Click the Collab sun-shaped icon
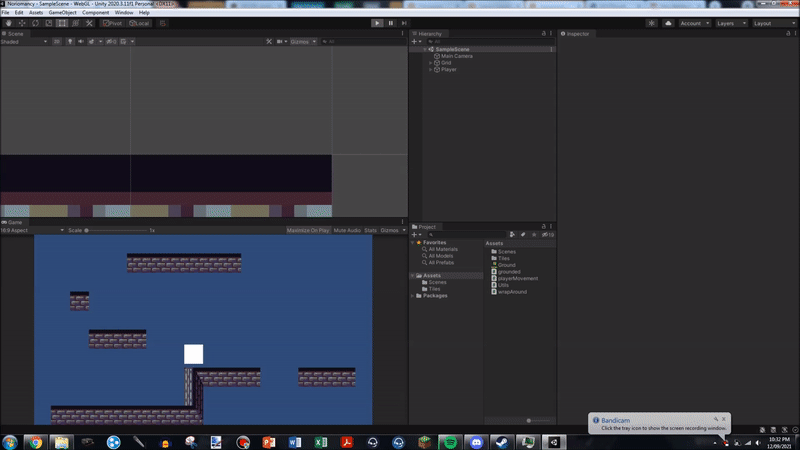 pyautogui.click(x=652, y=22)
